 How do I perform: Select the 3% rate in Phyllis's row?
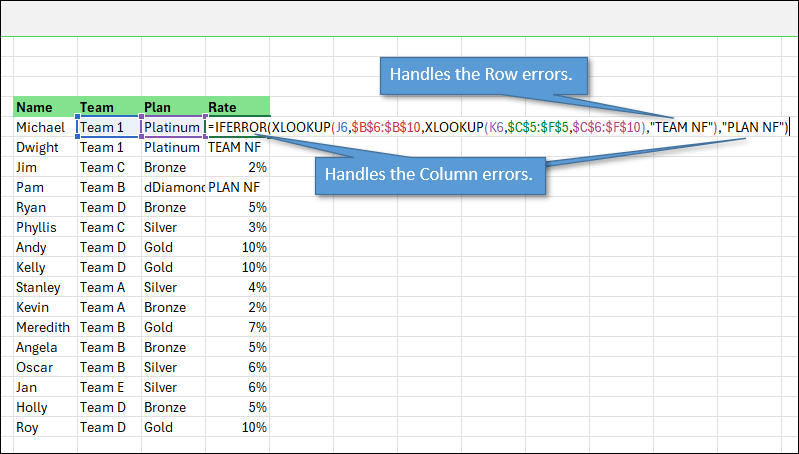[x=237, y=227]
